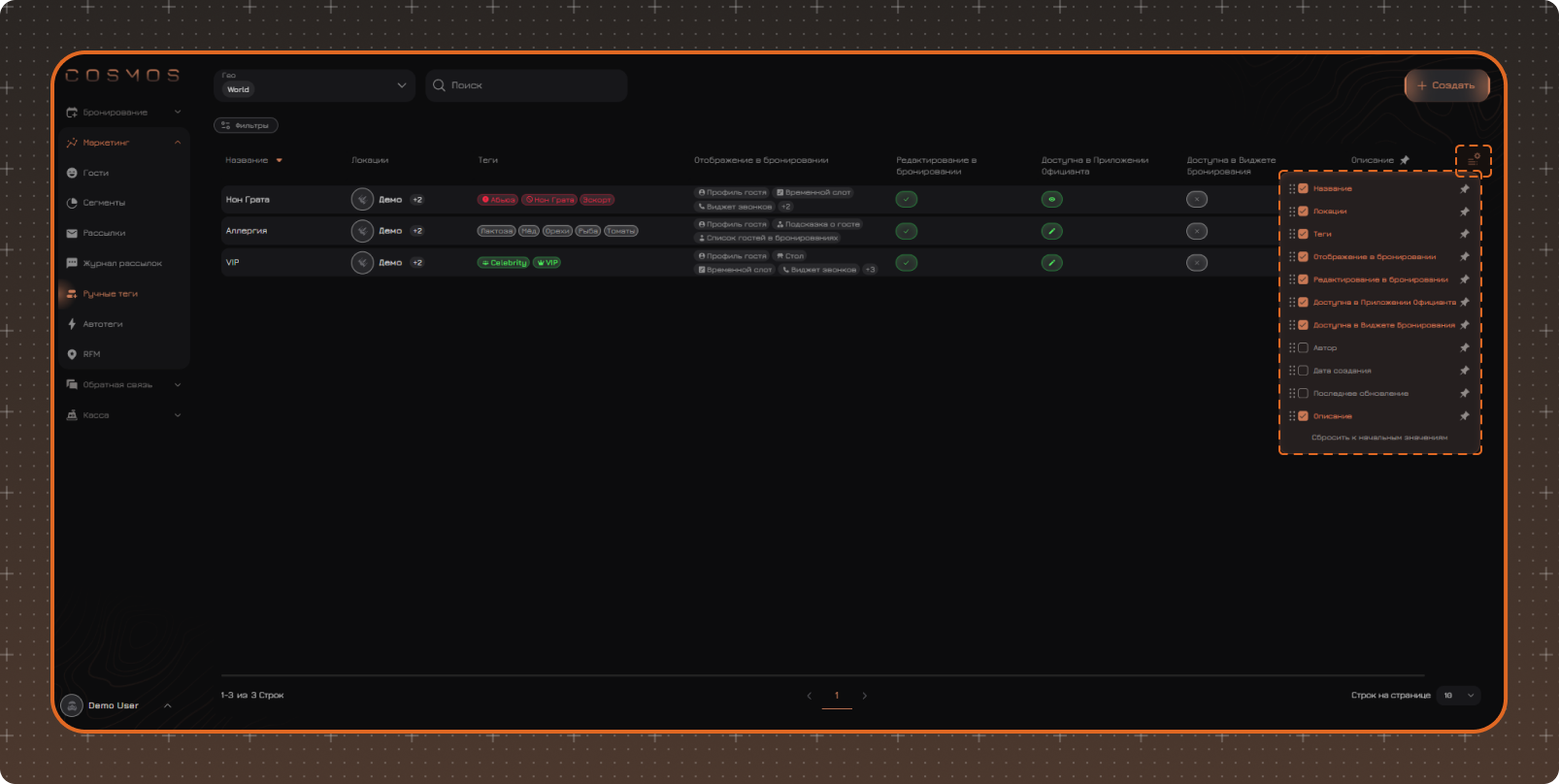This screenshot has width=1559, height=784.
Task: Enable the Дата создания column checkbox
Action: tap(1304, 371)
